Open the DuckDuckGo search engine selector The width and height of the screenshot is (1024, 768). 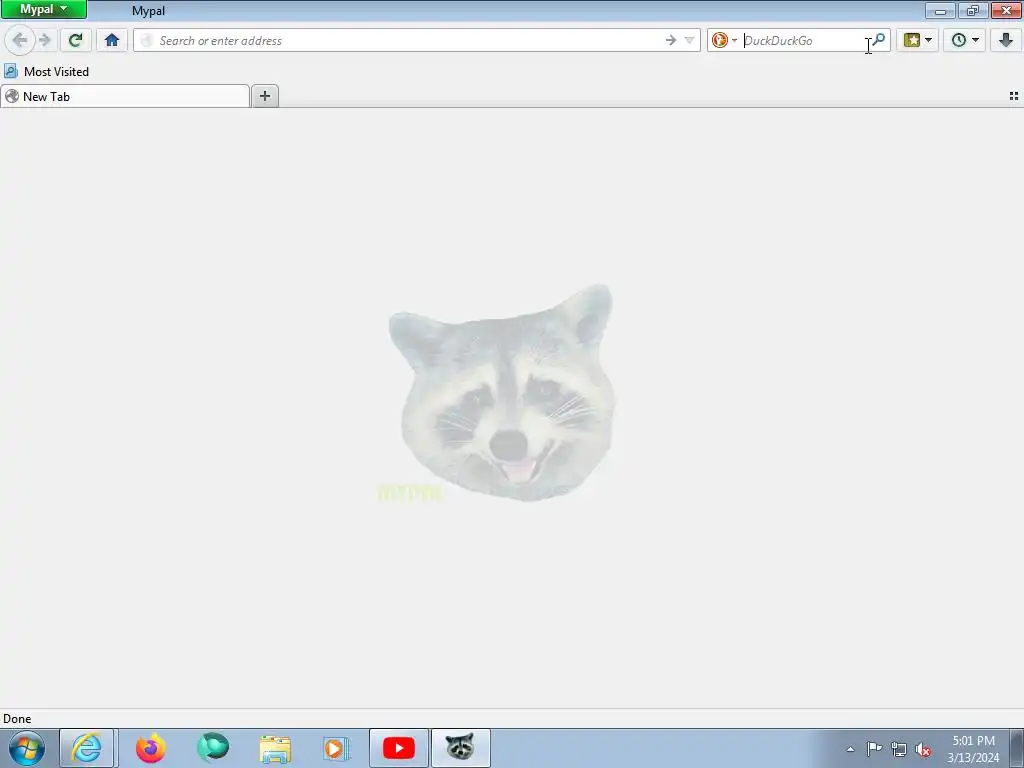(724, 40)
